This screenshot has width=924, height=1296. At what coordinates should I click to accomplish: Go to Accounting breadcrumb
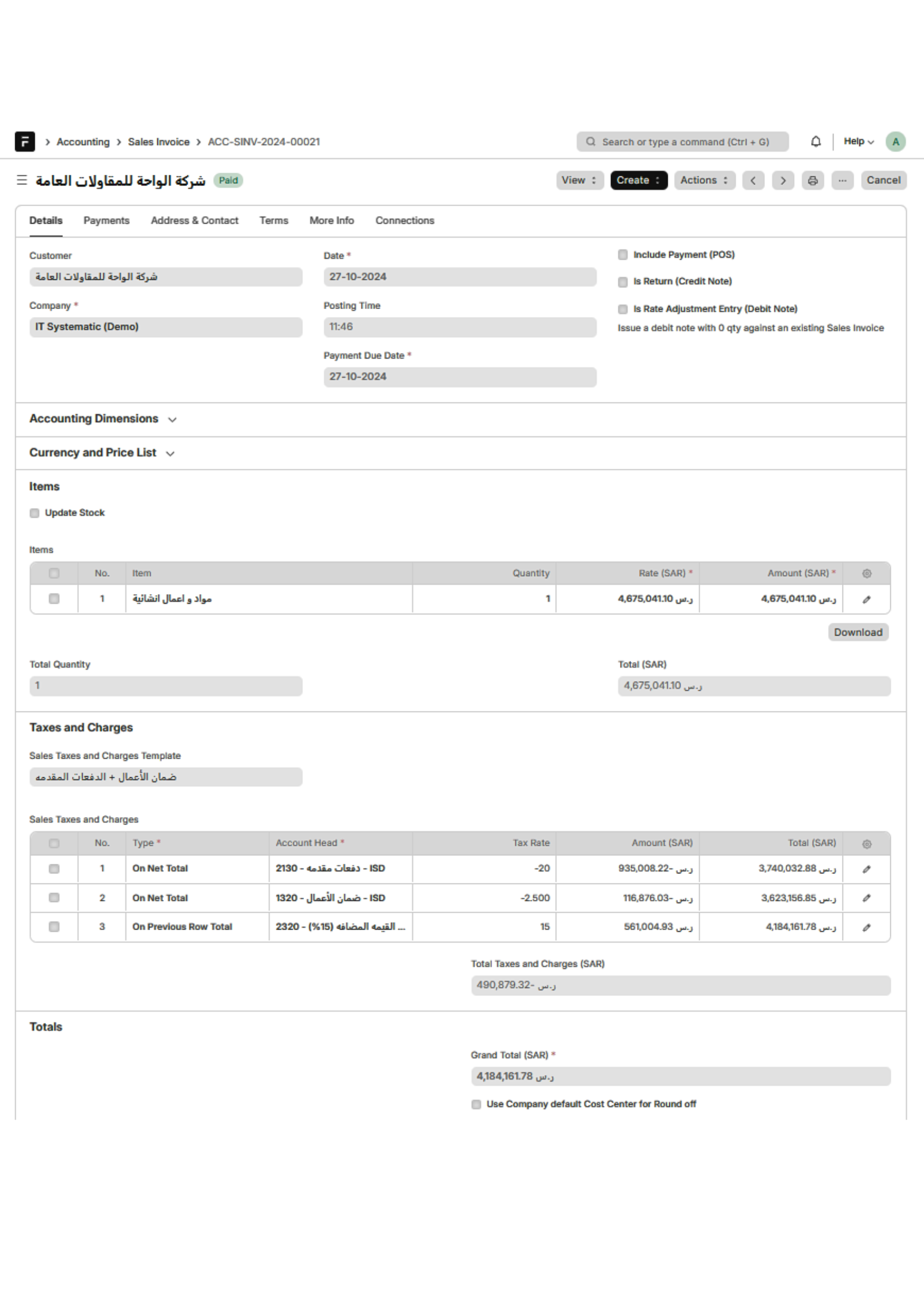coord(83,142)
